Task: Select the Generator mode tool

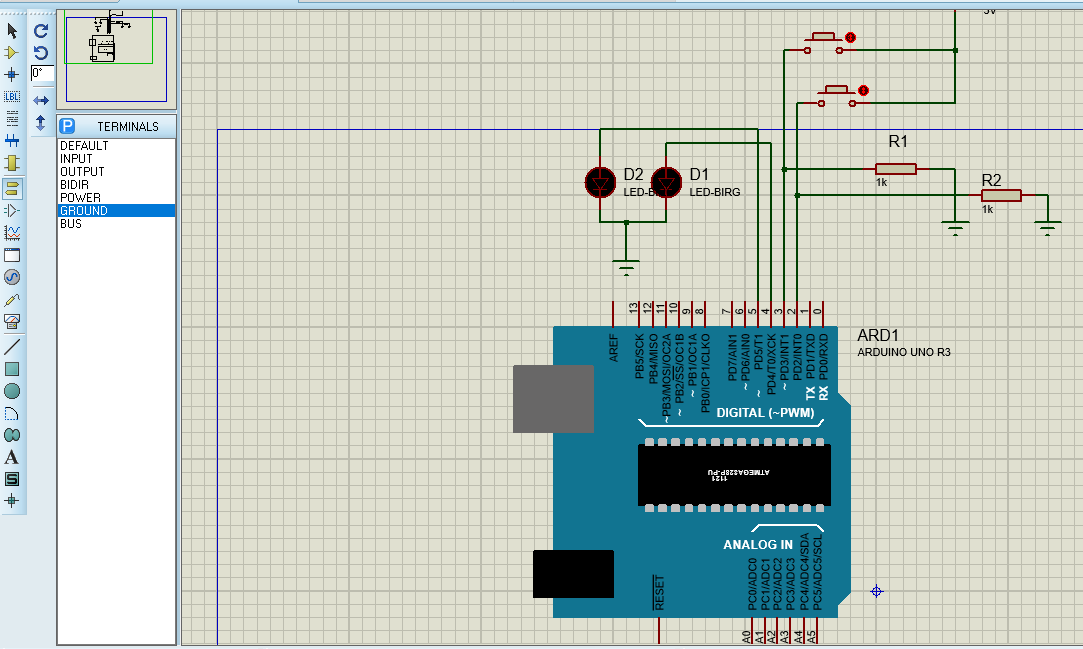Action: (12, 277)
